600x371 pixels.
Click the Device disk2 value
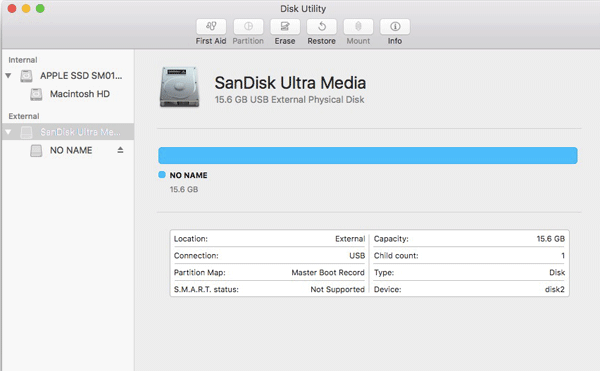tap(555, 290)
